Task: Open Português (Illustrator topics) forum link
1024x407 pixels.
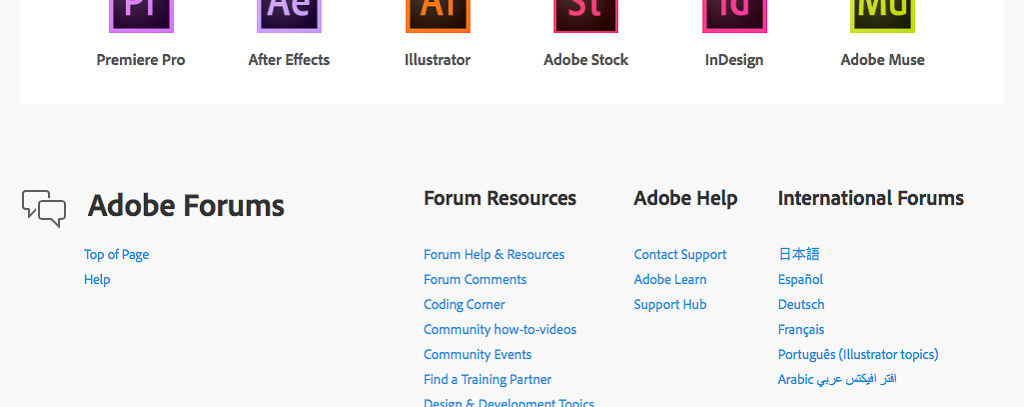Action: click(858, 355)
